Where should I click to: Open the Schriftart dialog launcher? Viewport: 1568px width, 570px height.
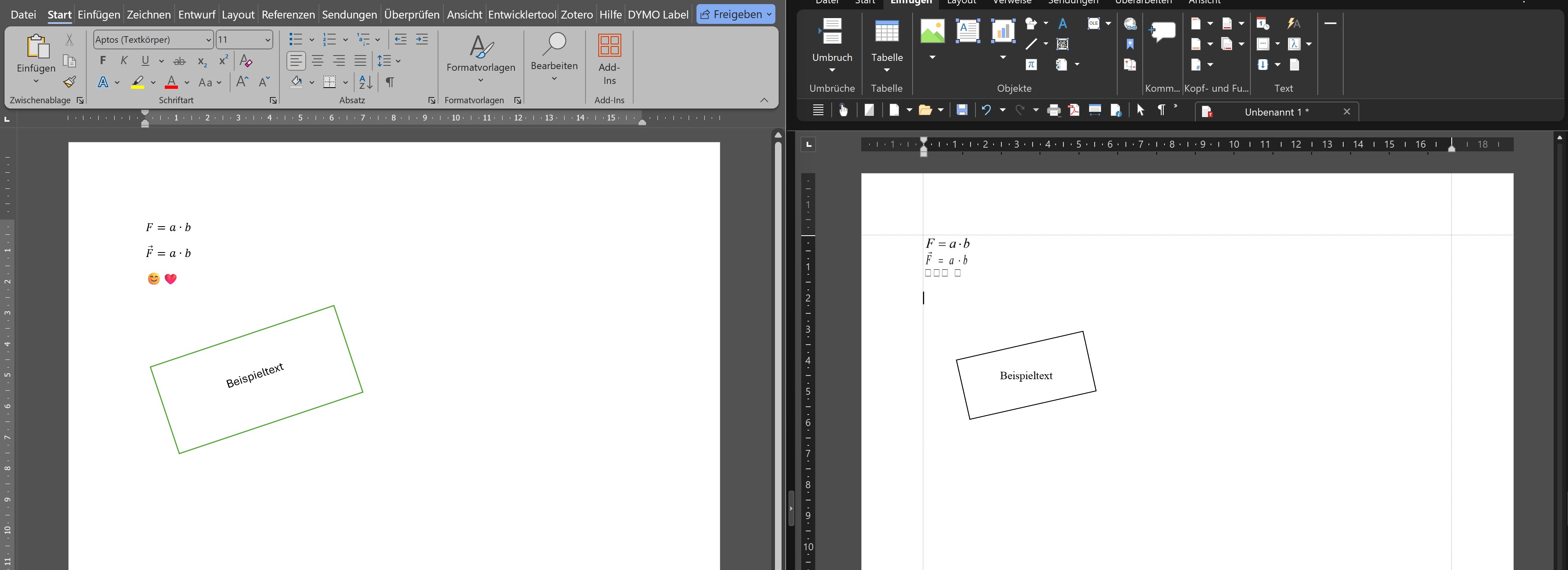tap(273, 100)
